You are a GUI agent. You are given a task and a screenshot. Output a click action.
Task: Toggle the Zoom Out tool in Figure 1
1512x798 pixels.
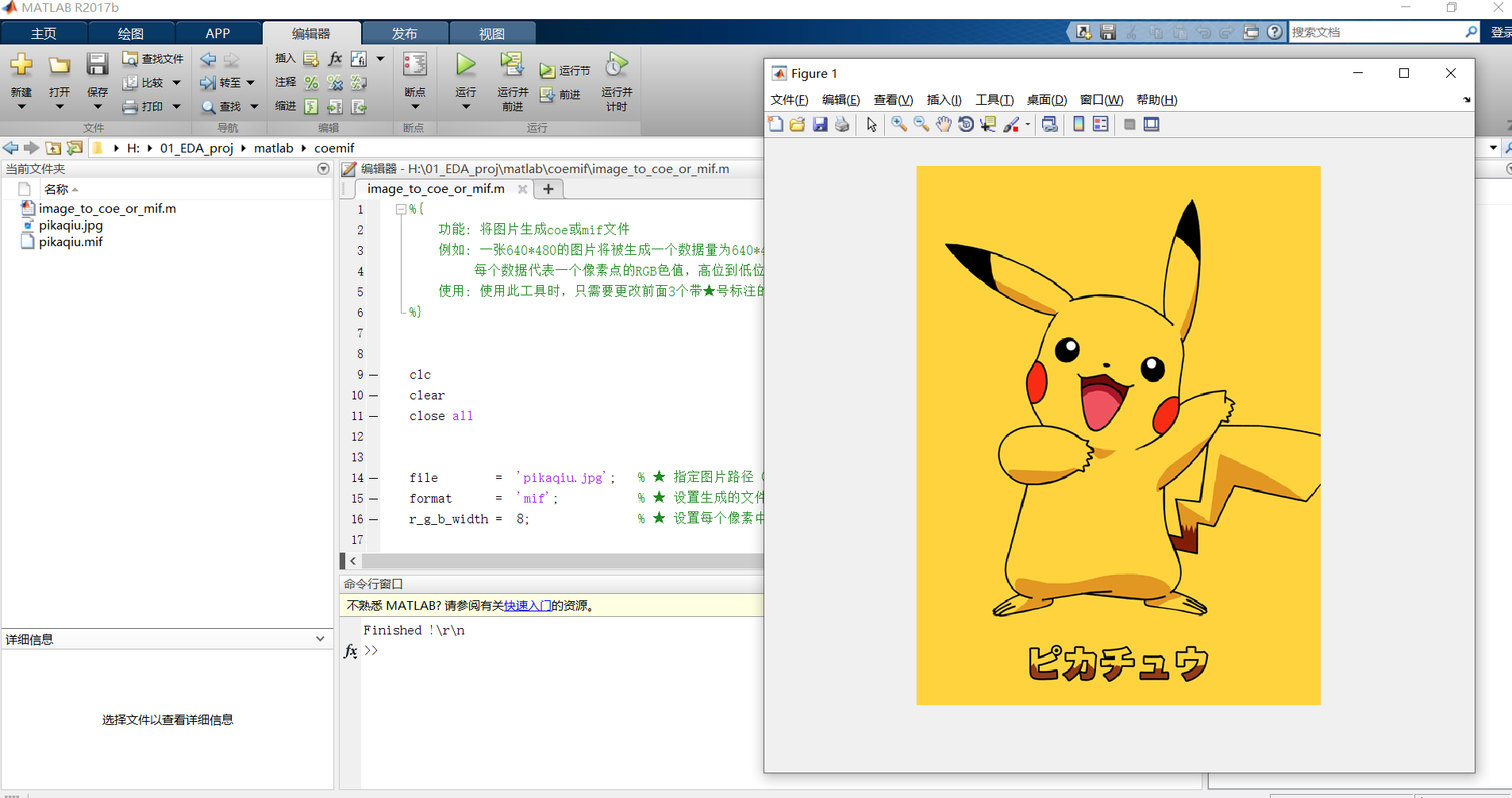921,125
